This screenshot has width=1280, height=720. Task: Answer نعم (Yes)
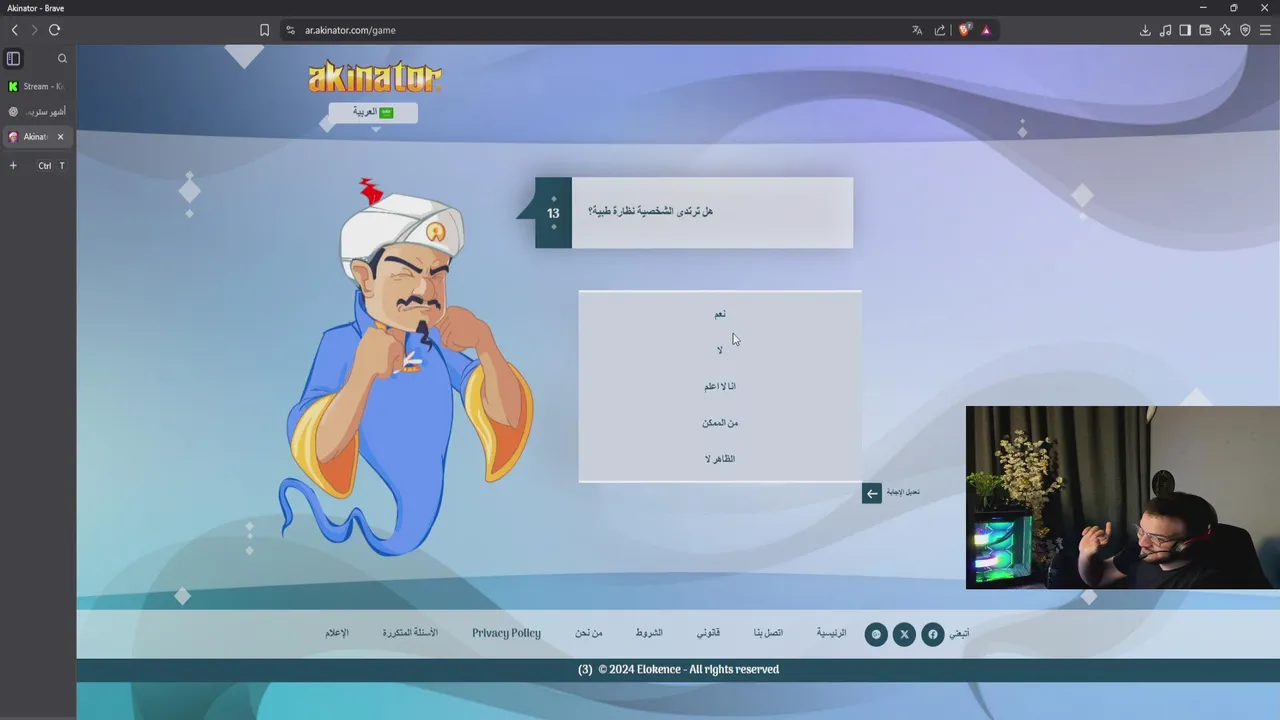720,314
